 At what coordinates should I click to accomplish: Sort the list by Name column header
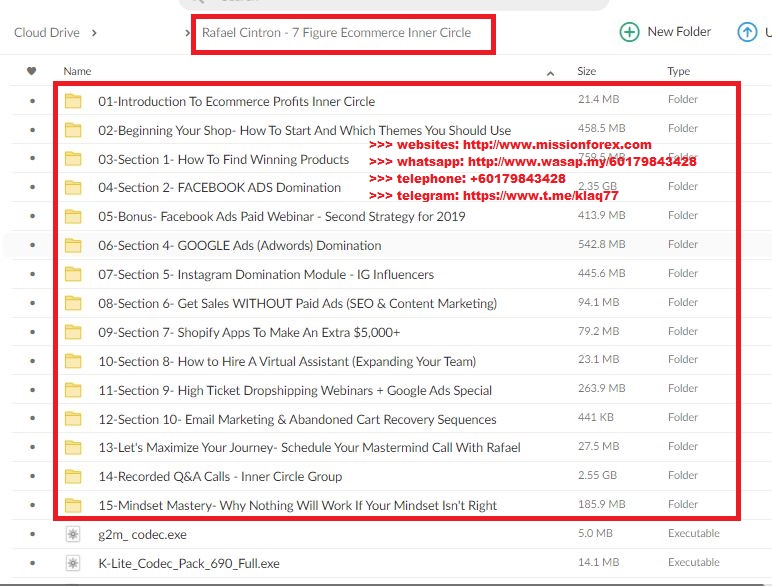[x=77, y=71]
